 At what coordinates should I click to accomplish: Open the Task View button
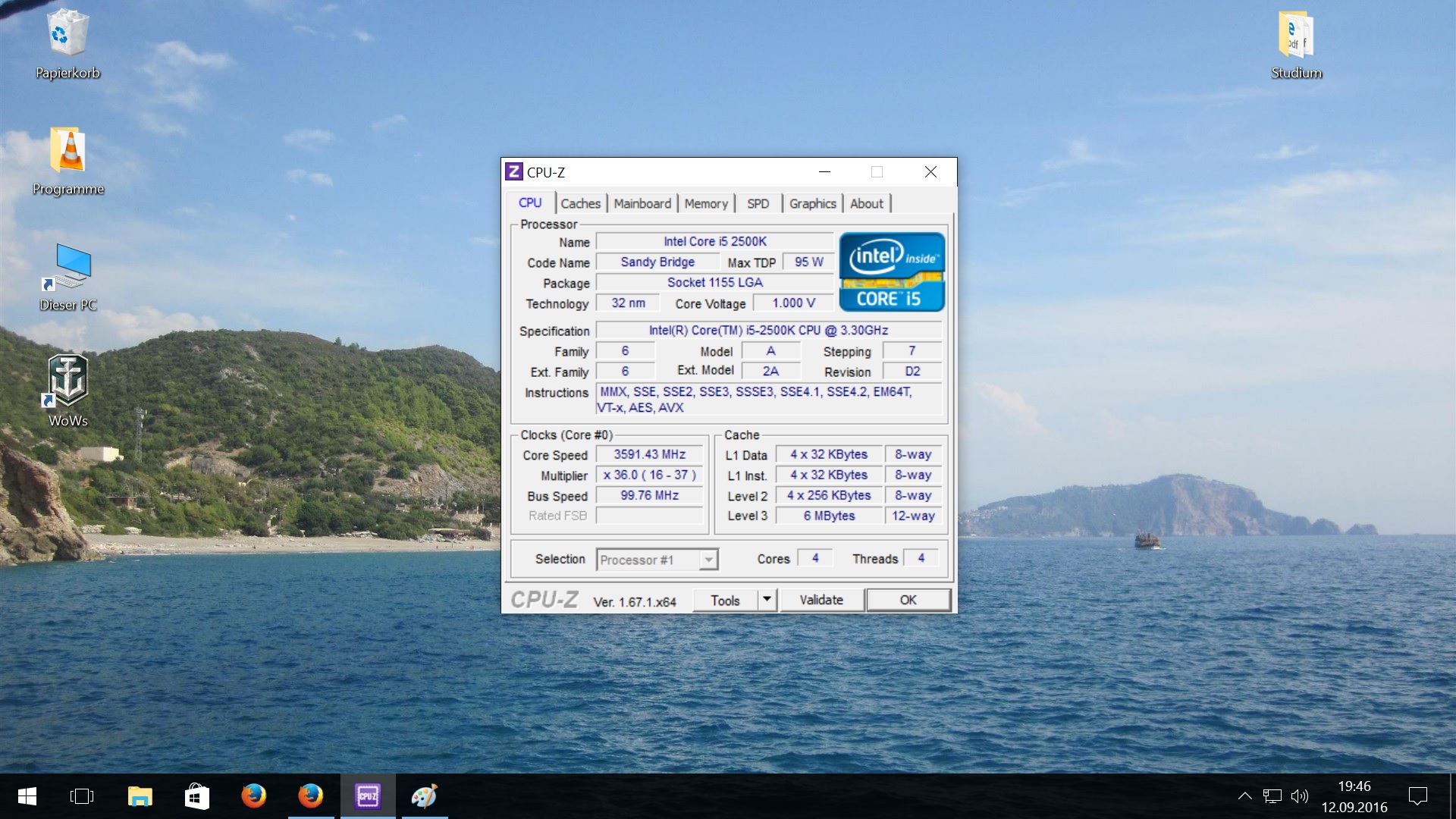pyautogui.click(x=82, y=796)
